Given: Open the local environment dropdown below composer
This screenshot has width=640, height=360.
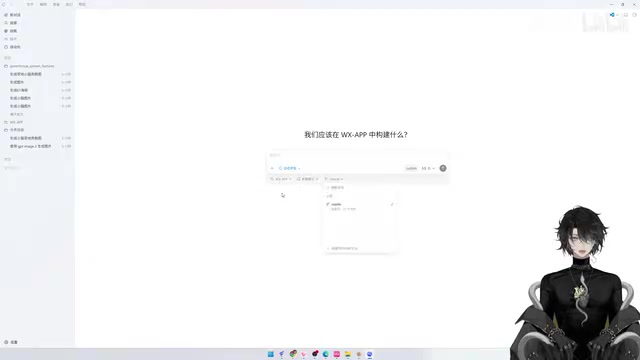Looking at the screenshot, I should 307,179.
